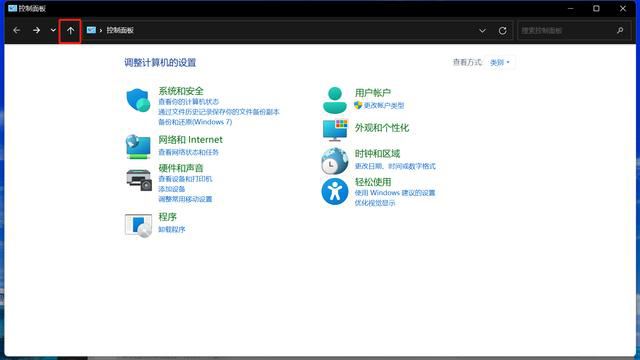The height and width of the screenshot is (360, 640).
Task: Click the 外观和个性化 monitor icon
Action: pos(335,130)
